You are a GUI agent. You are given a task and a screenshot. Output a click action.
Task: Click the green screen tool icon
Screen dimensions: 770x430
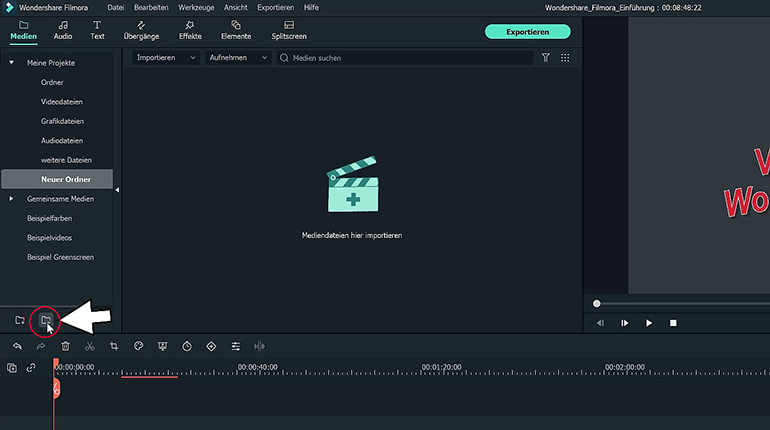coord(163,347)
